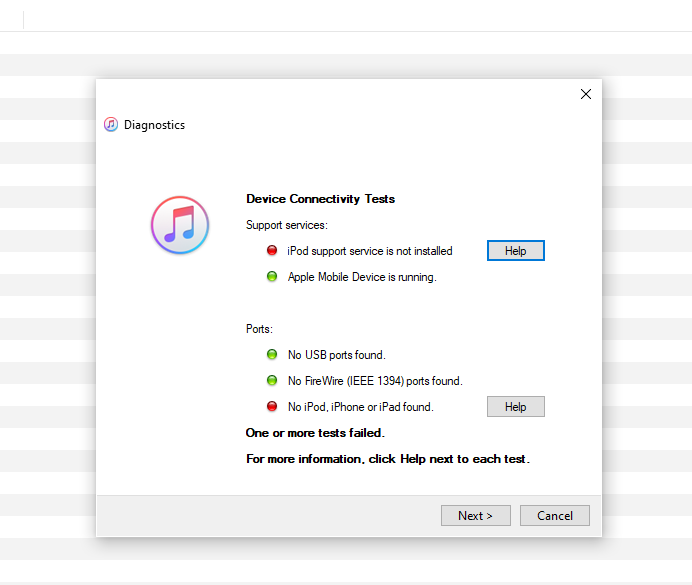This screenshot has height=585, width=692.
Task: Click 'One or more tests failed.' message
Action: tap(315, 433)
